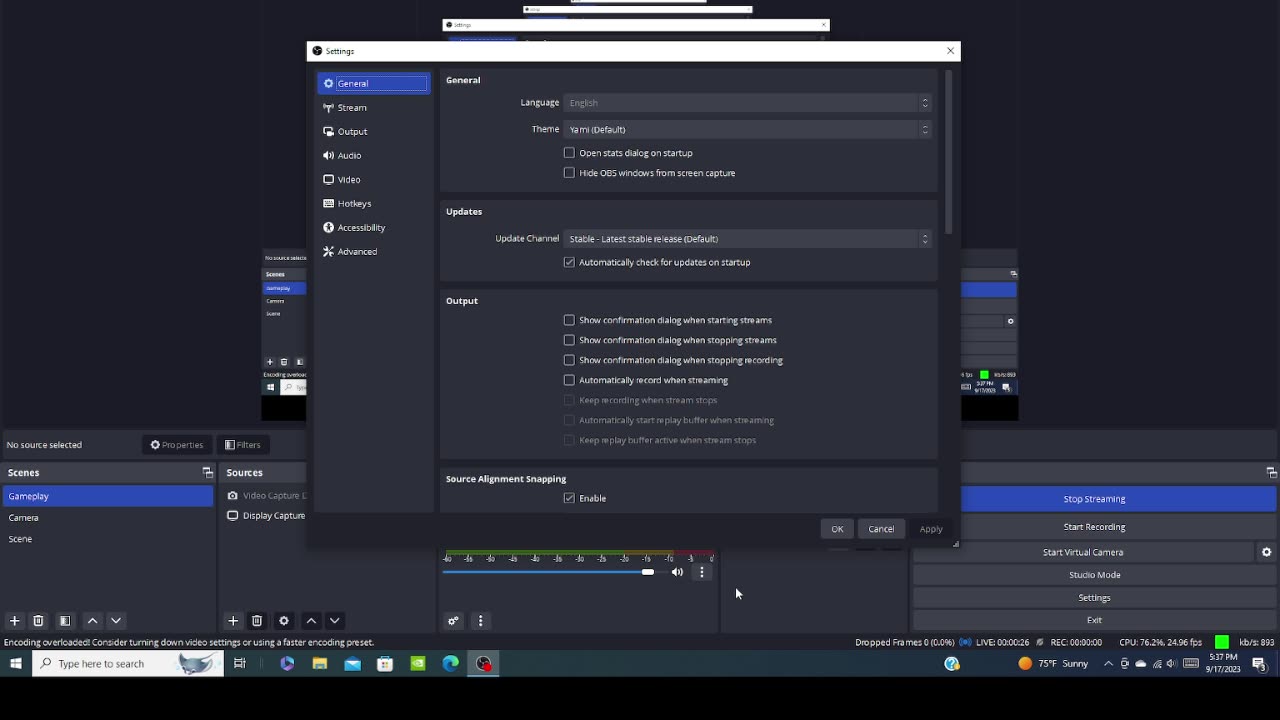Viewport: 1280px width, 720px height.
Task: Open the Filters button above Scenes
Action: click(242, 445)
